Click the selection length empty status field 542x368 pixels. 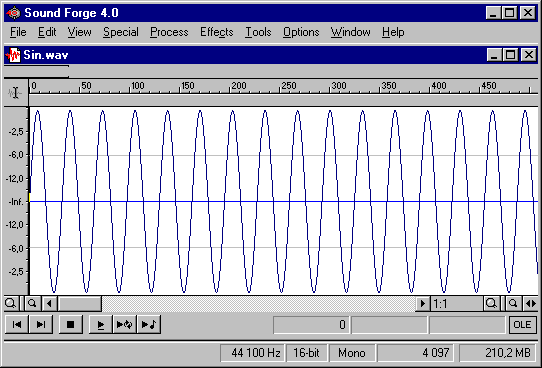click(467, 325)
